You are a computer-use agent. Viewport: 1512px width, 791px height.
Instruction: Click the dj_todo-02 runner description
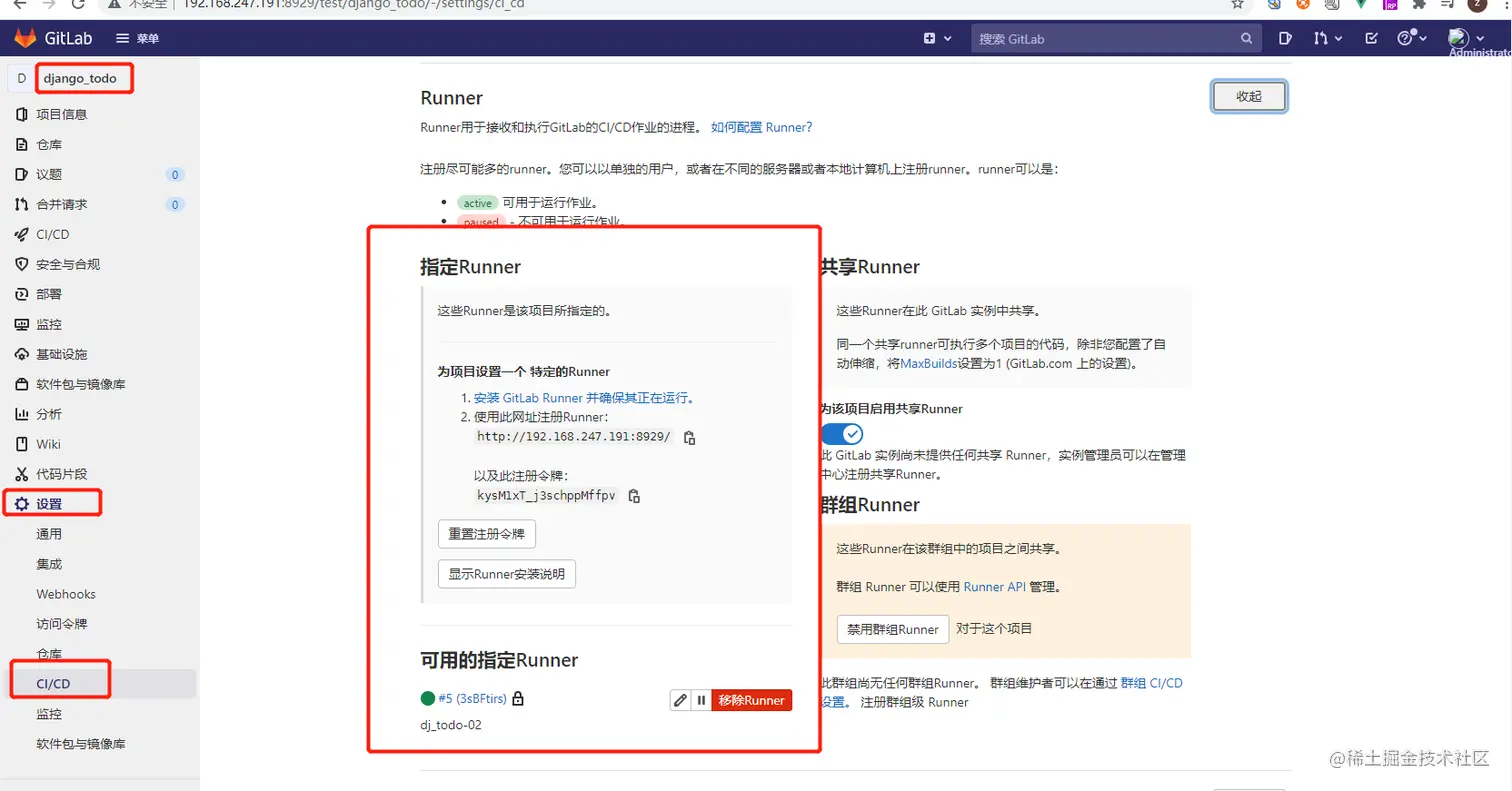pos(451,725)
